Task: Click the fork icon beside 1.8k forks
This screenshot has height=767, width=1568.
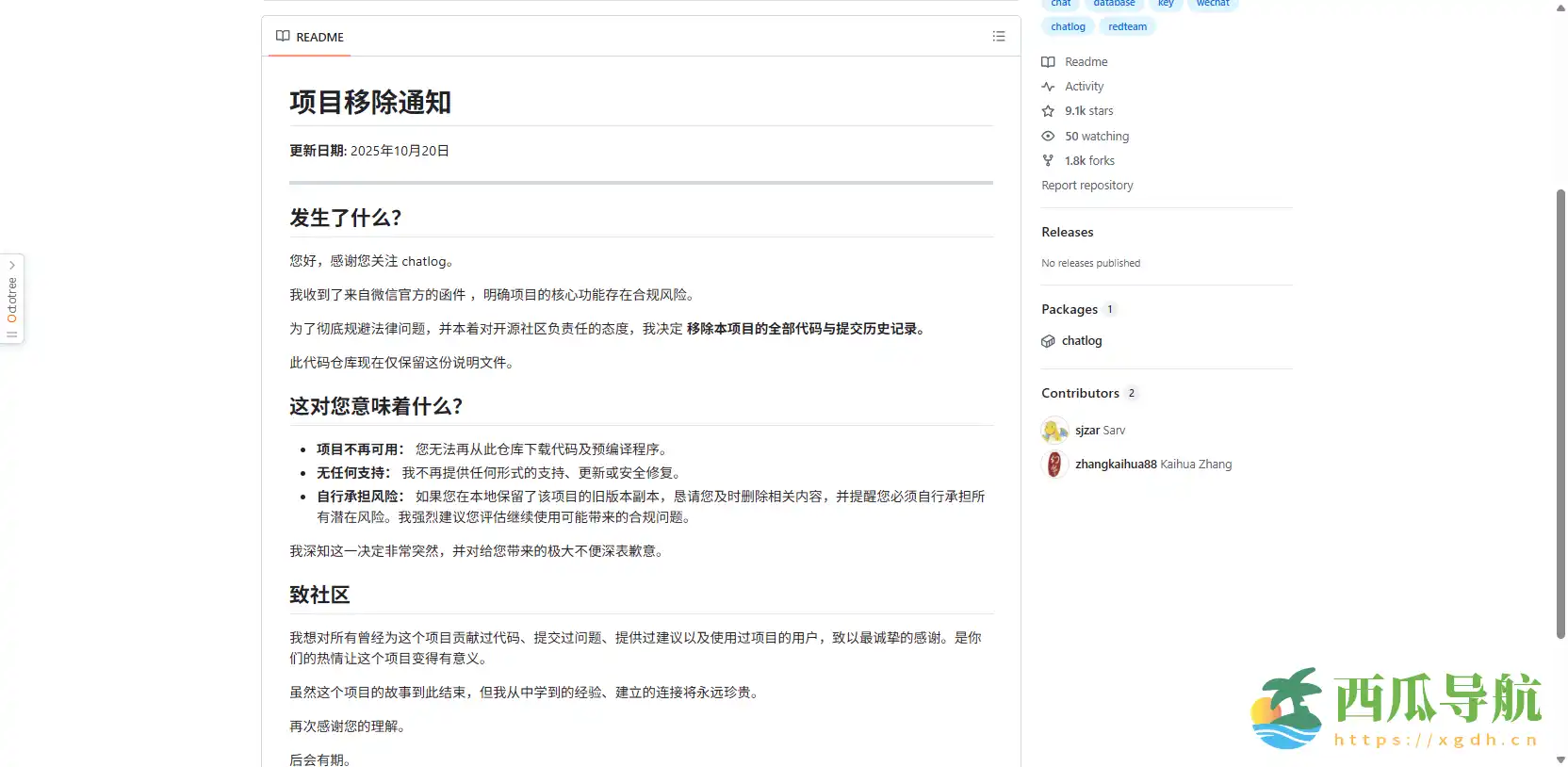Action: point(1048,161)
